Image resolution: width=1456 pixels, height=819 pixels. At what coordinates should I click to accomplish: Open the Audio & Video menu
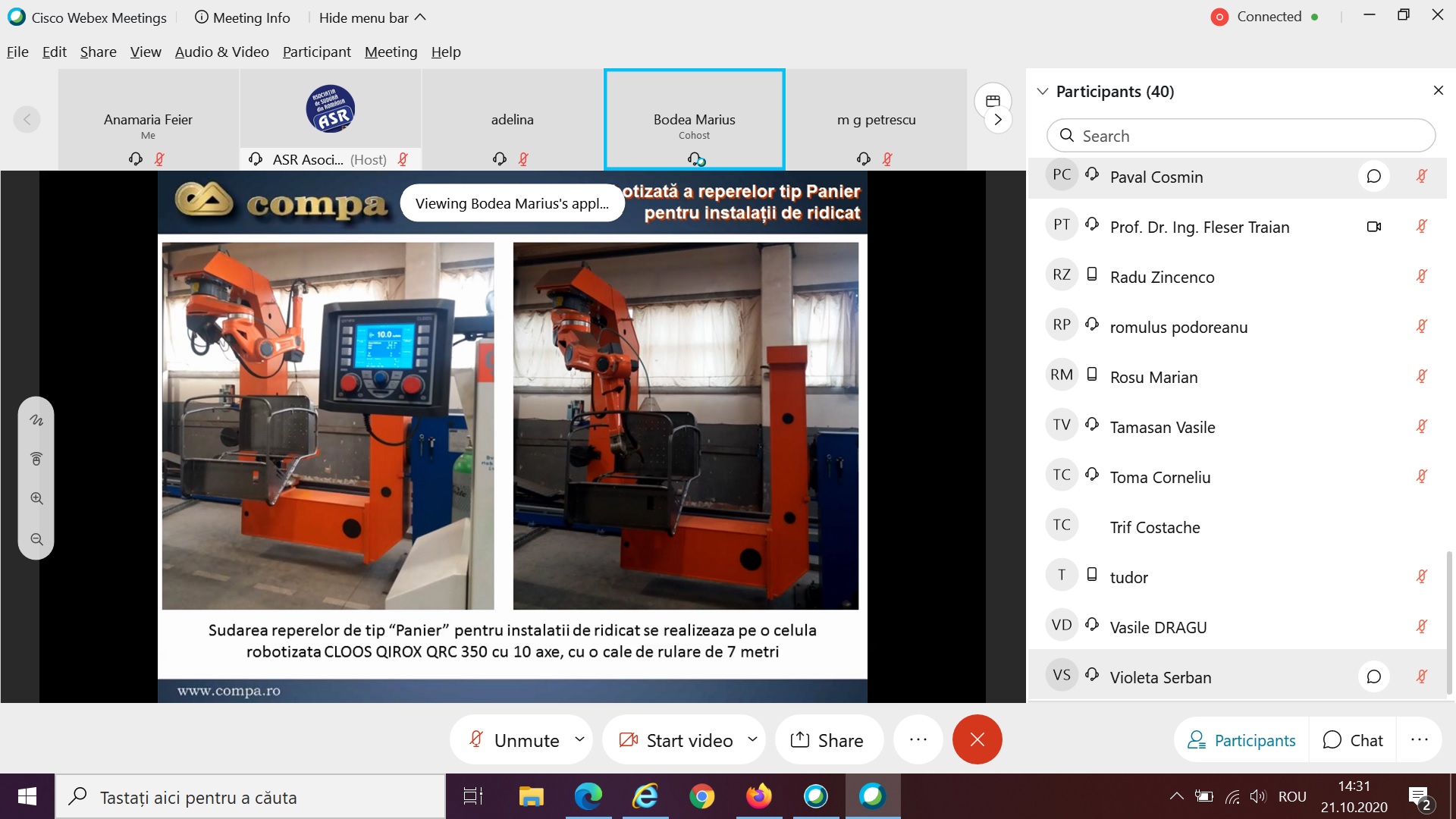[x=221, y=52]
